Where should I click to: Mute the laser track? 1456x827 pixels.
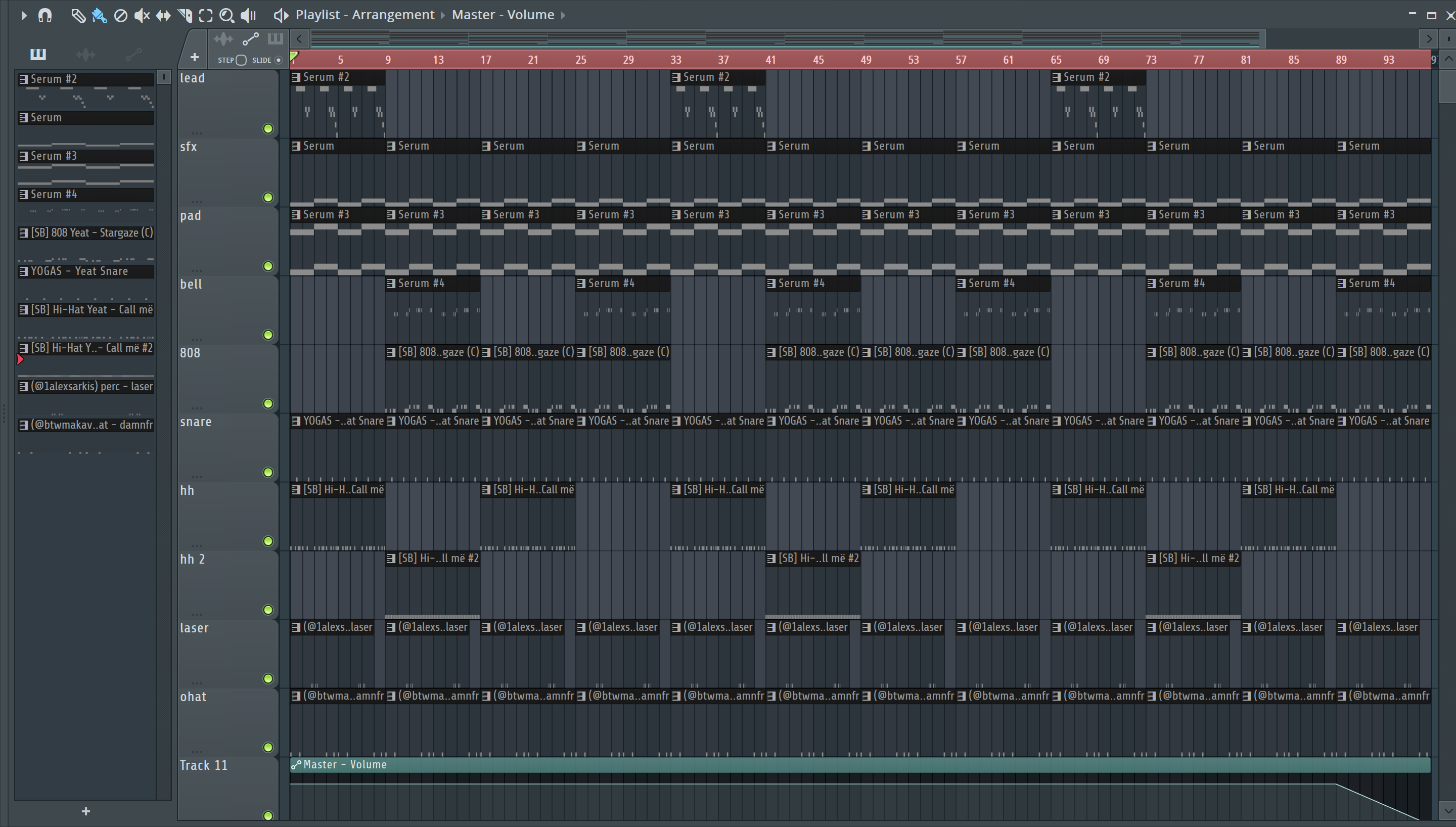268,679
